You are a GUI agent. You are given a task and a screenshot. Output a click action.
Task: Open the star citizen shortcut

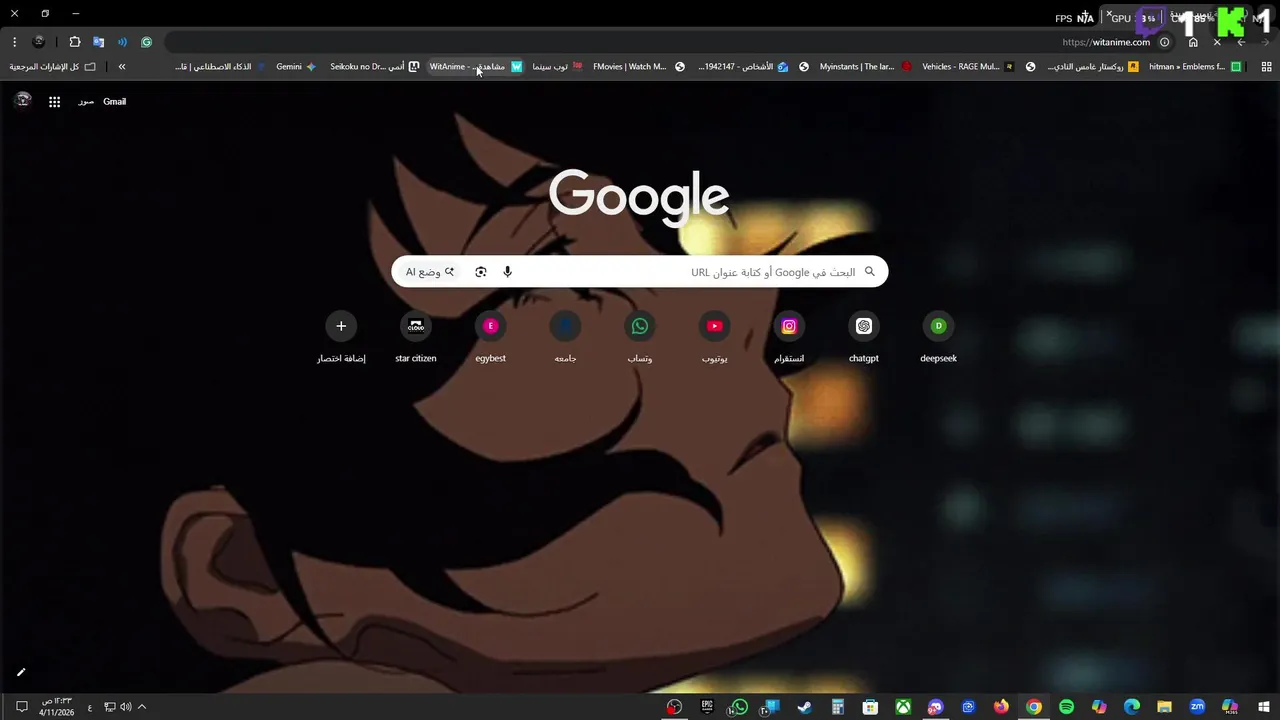(416, 337)
